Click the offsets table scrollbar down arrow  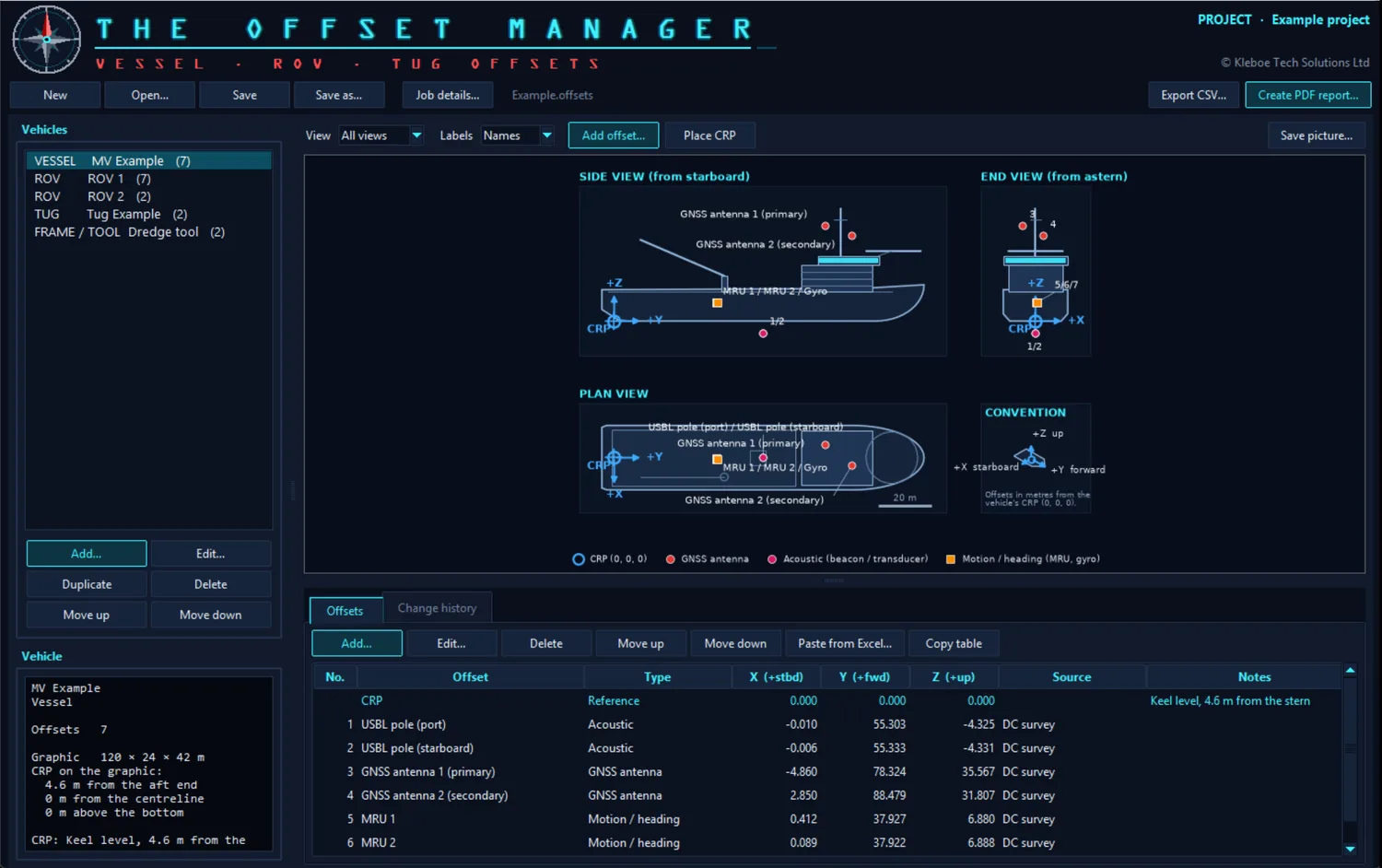pyautogui.click(x=1350, y=849)
